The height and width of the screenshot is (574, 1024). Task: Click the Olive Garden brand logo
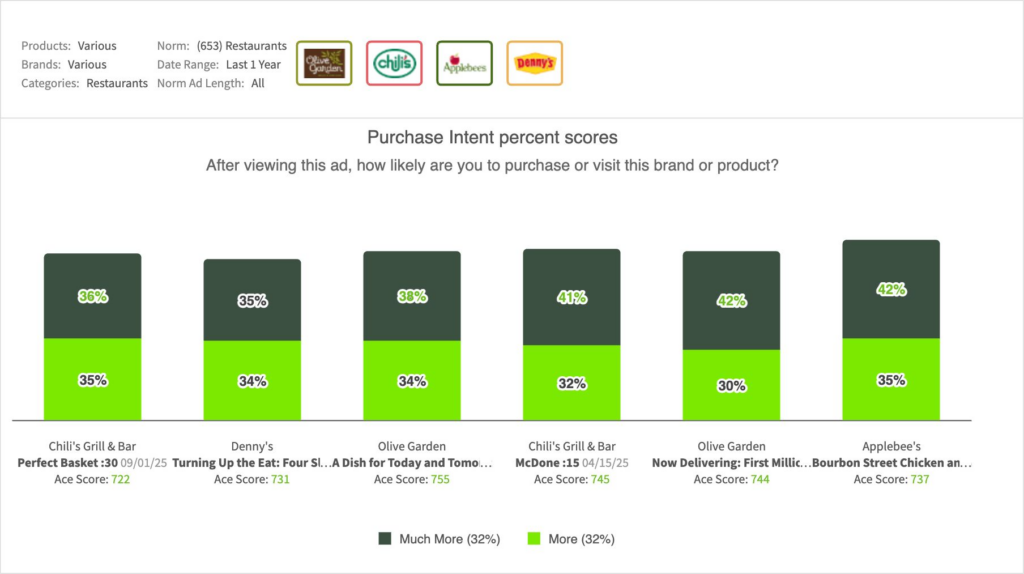325,63
